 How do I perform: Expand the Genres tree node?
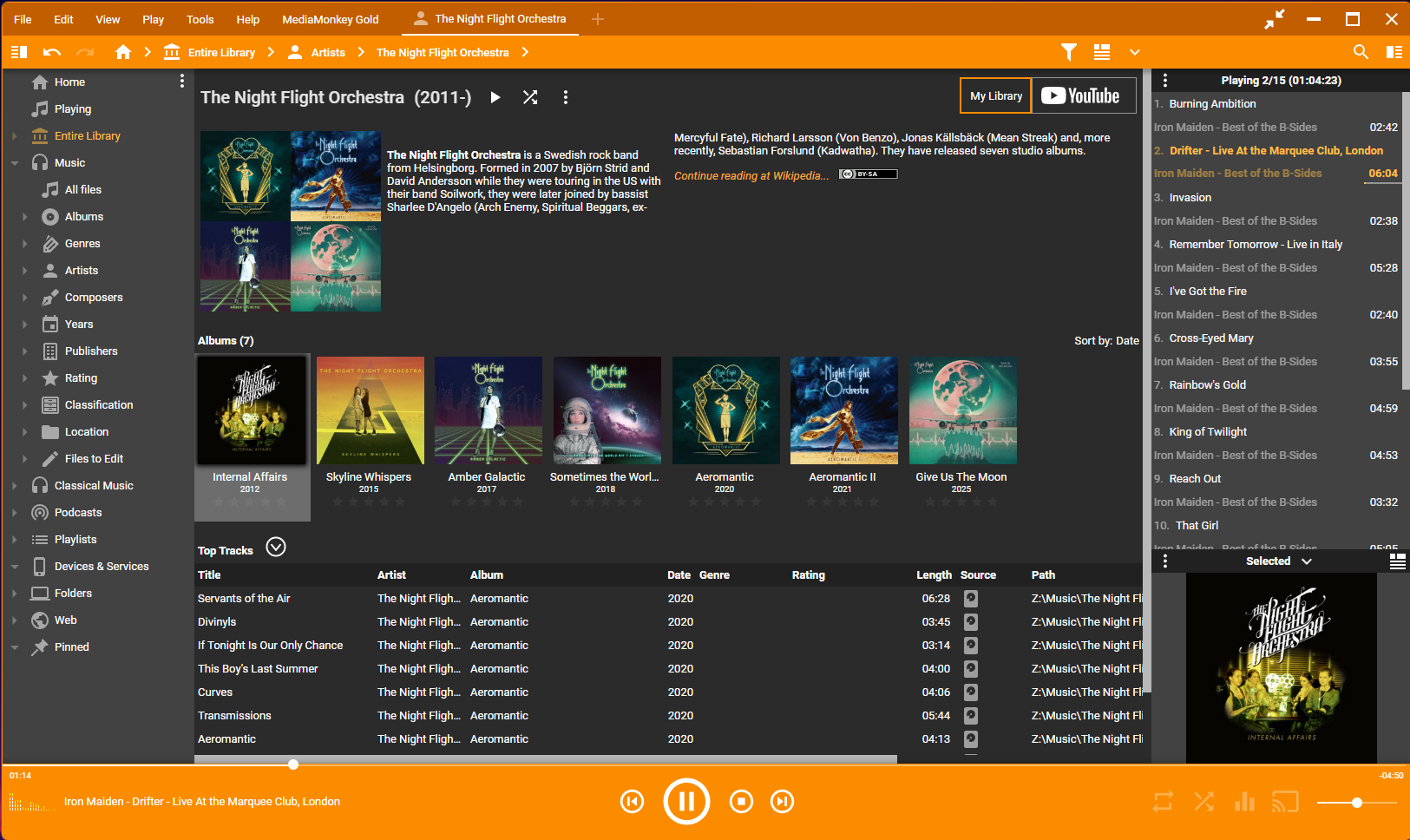coord(24,244)
